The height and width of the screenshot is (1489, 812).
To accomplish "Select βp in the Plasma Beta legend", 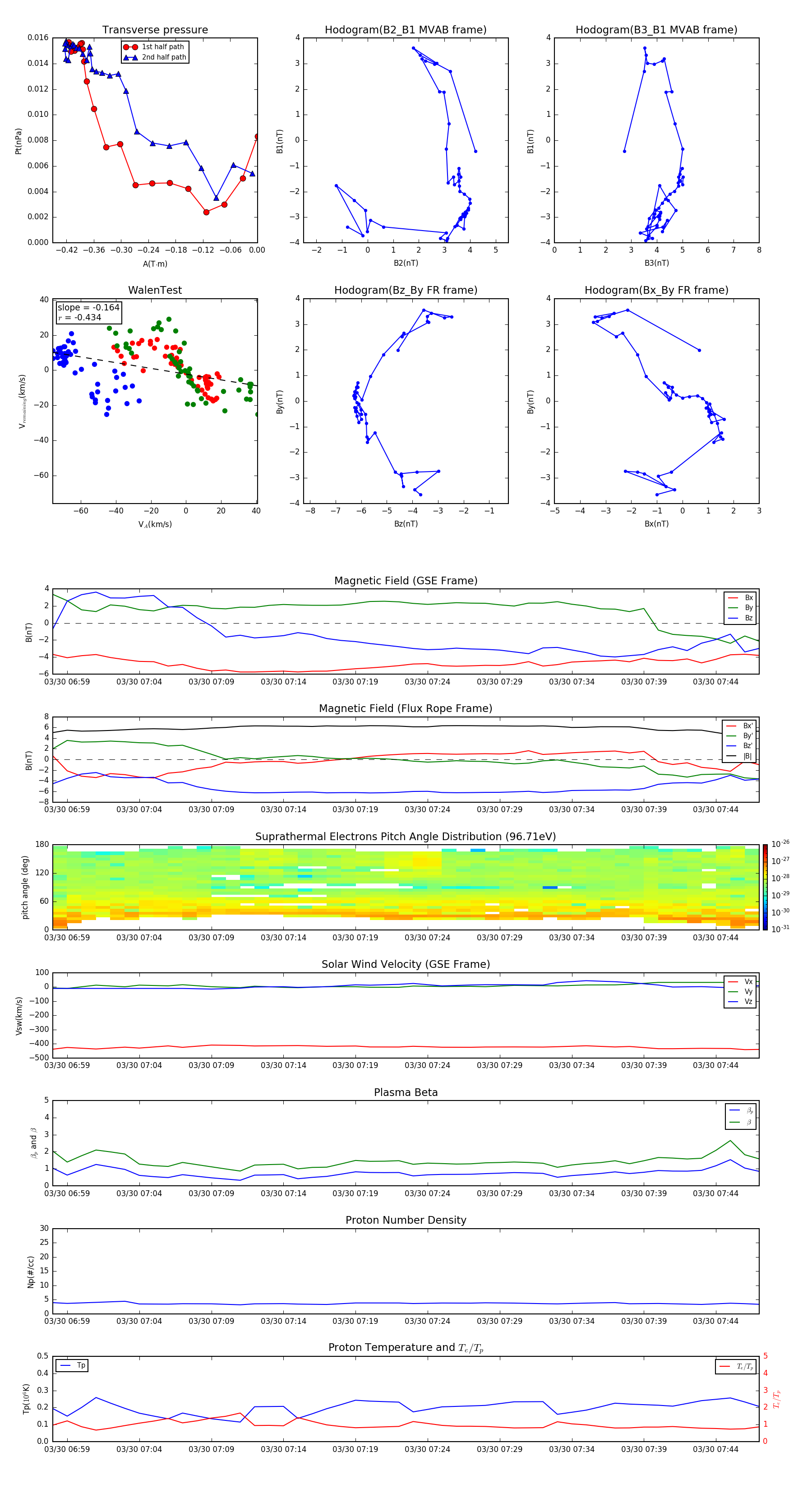I will [x=742, y=1110].
